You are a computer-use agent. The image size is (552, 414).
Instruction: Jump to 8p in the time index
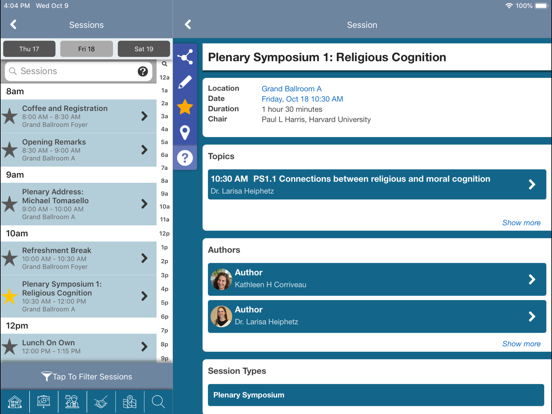[164, 344]
